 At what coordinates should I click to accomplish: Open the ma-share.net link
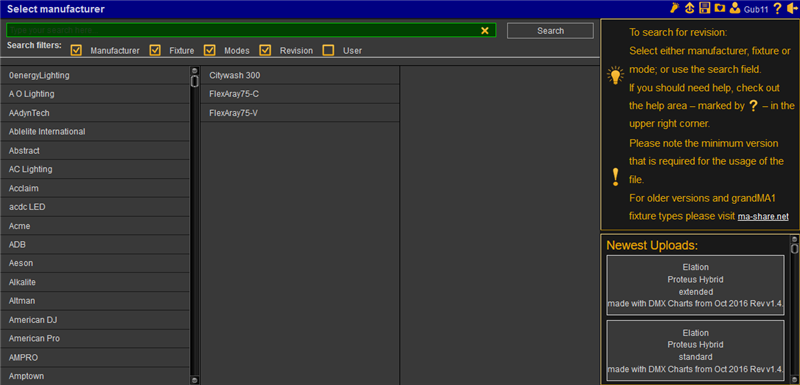(763, 216)
